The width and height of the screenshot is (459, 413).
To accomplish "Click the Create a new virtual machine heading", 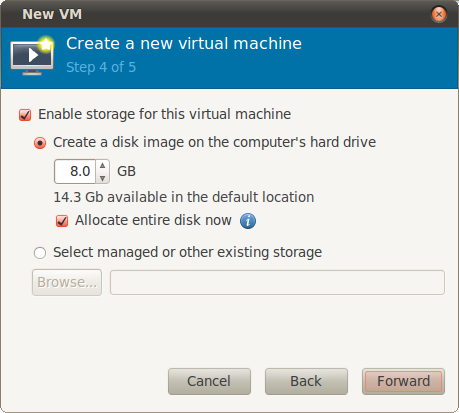I will point(184,44).
